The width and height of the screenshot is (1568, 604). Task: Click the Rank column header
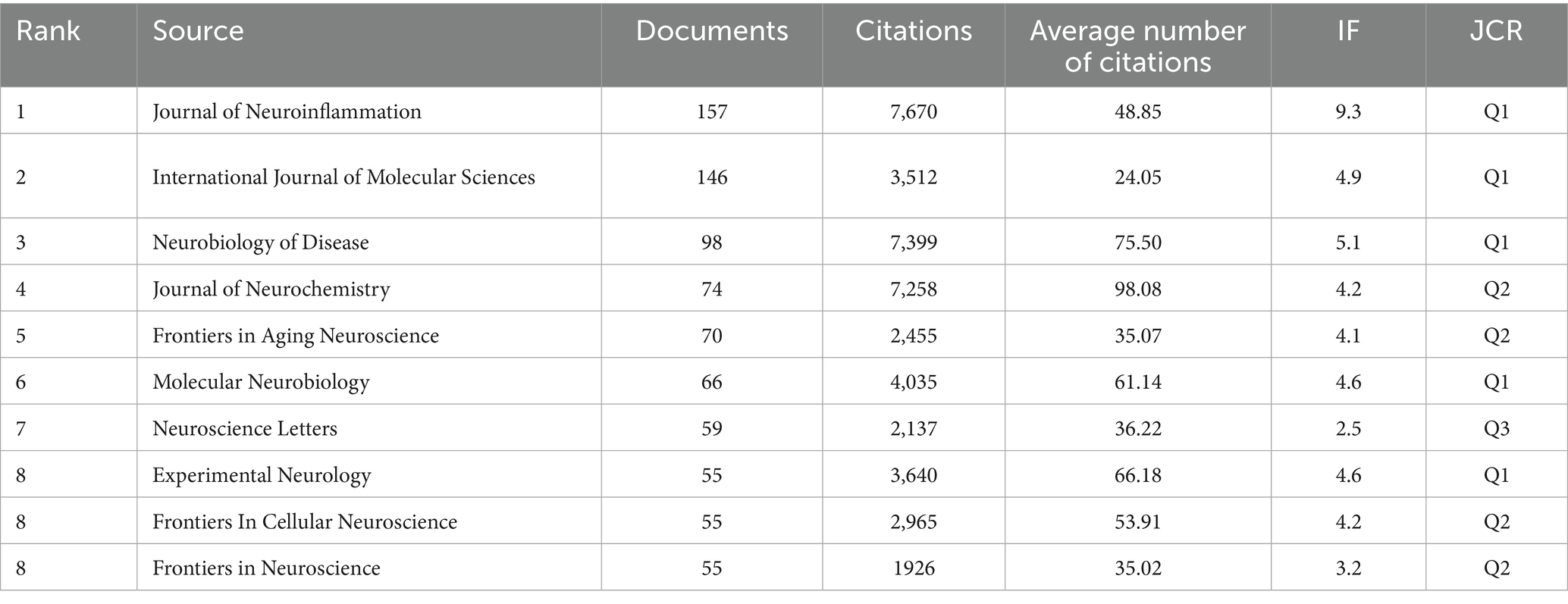pos(48,31)
